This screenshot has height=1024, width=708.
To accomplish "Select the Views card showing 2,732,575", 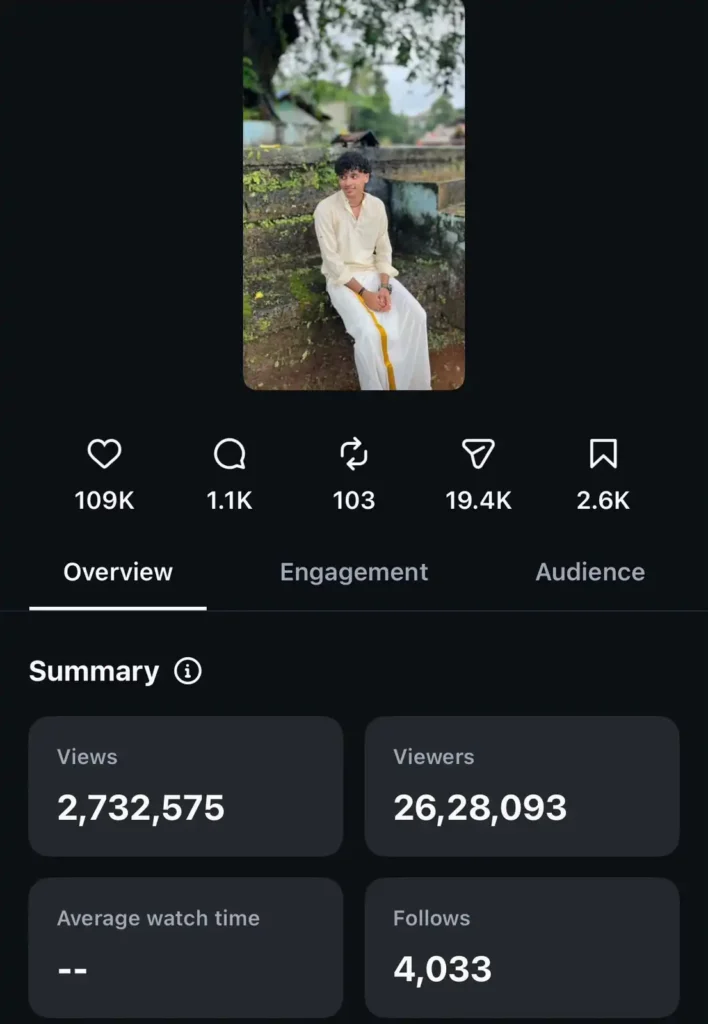I will tap(185, 786).
